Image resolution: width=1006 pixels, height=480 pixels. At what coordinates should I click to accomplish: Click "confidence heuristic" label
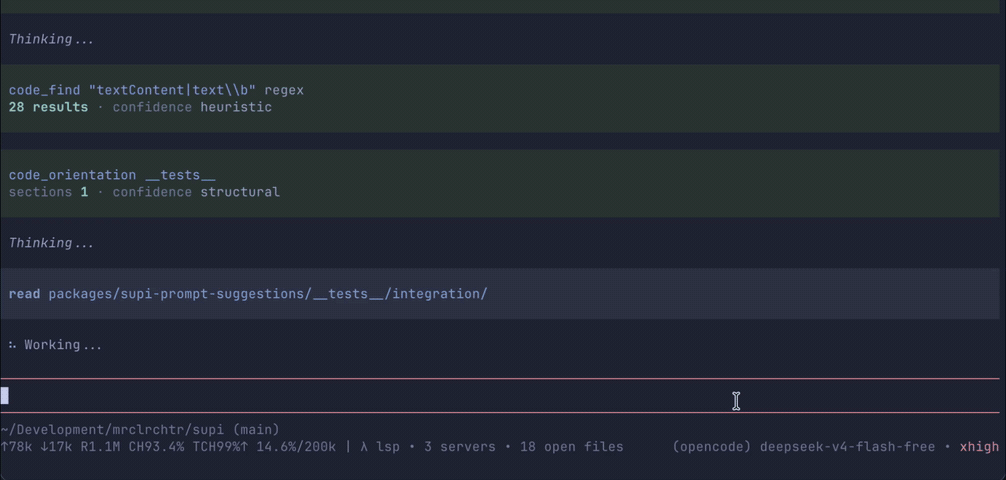(x=192, y=107)
